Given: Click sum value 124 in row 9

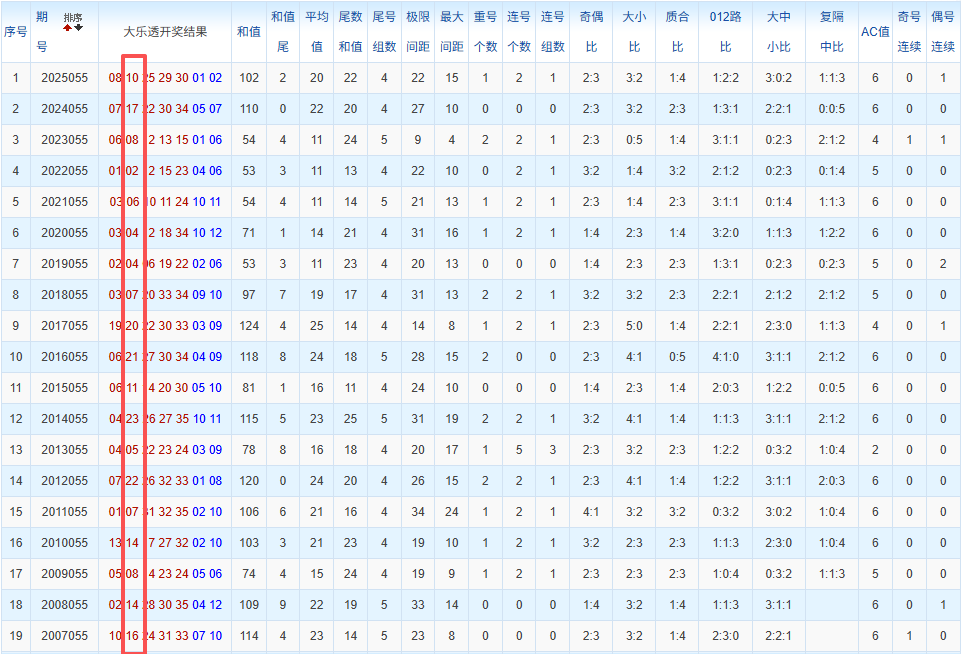Looking at the screenshot, I should click(249, 326).
